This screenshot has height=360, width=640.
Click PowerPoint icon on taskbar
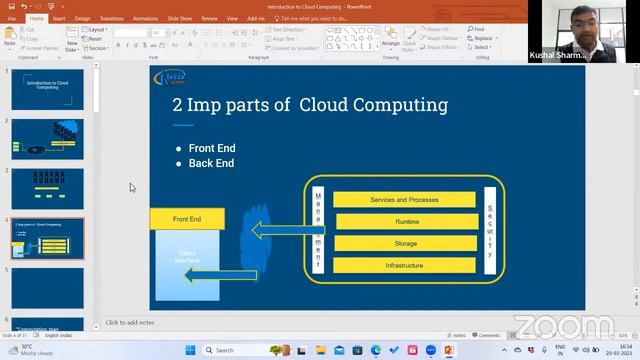coord(449,350)
